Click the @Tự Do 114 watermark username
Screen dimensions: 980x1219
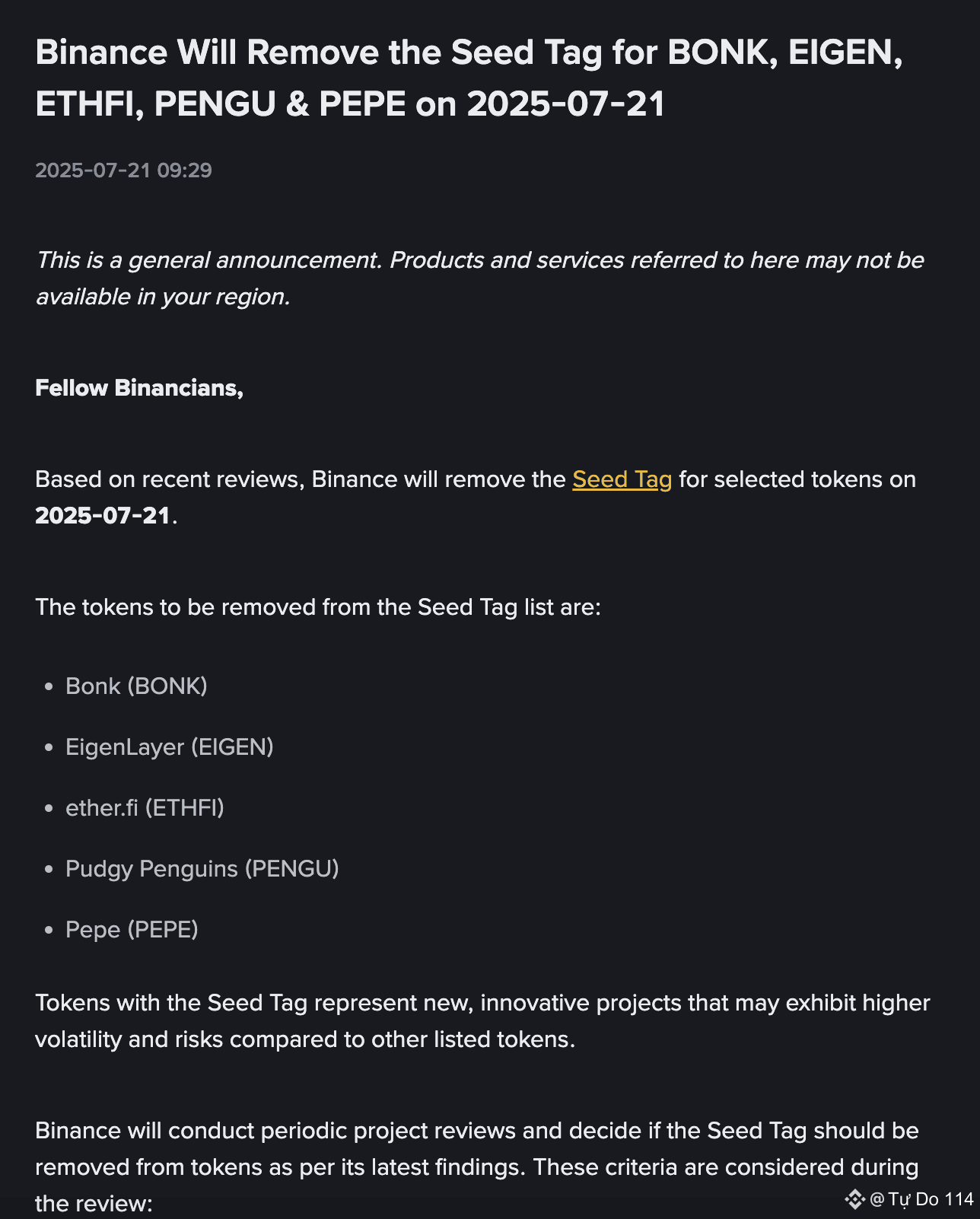coord(922,1200)
